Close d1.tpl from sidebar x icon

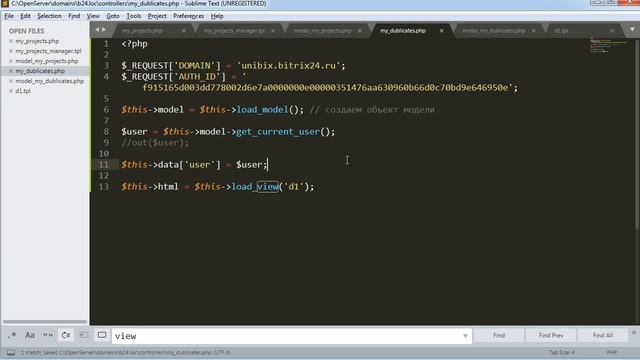pos(11,91)
